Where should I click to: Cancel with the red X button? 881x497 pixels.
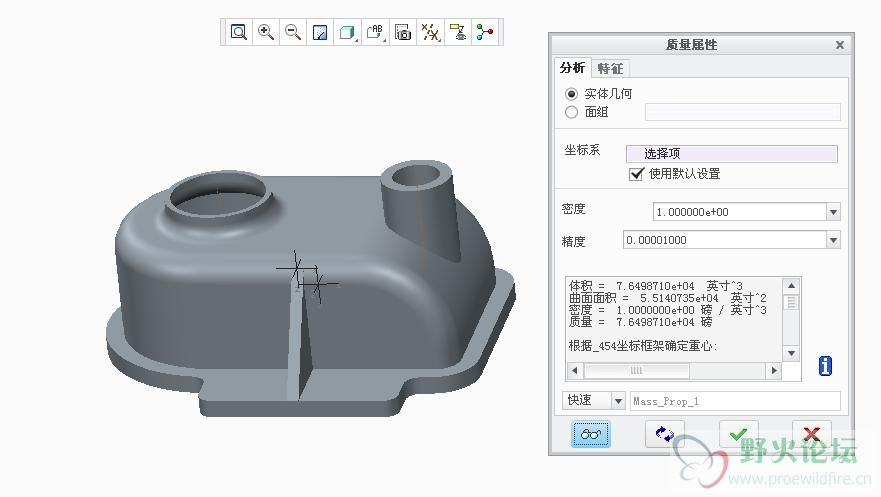pos(812,434)
